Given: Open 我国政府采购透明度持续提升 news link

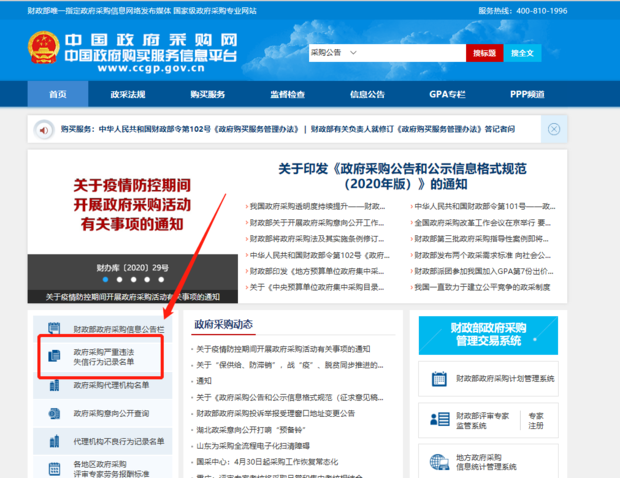Looking at the screenshot, I should tap(318, 206).
